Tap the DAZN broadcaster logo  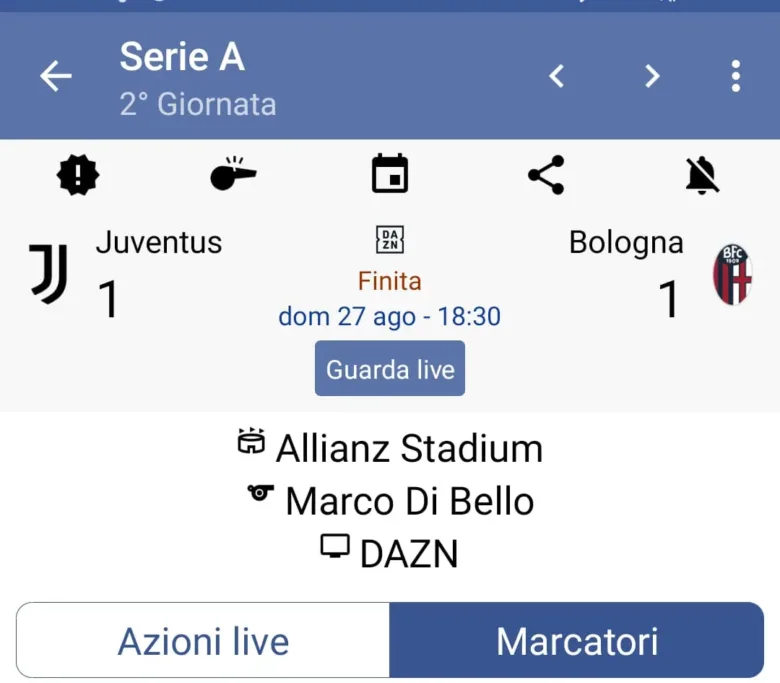point(390,240)
